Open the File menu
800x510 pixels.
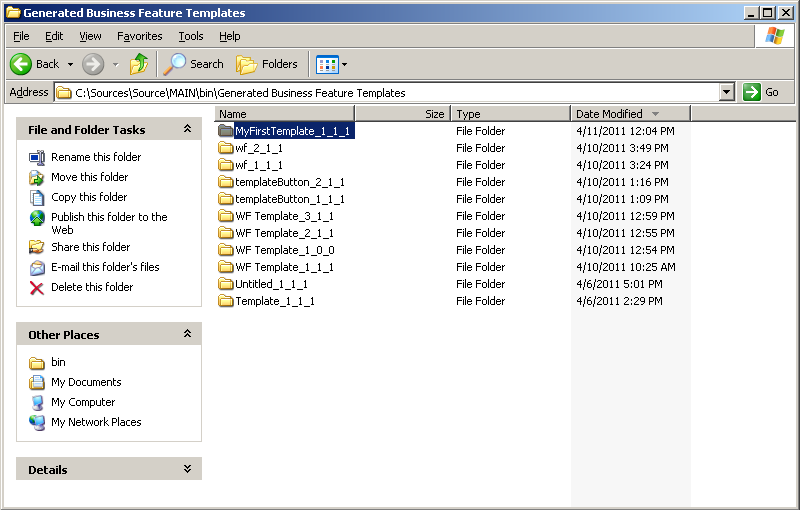(x=21, y=36)
